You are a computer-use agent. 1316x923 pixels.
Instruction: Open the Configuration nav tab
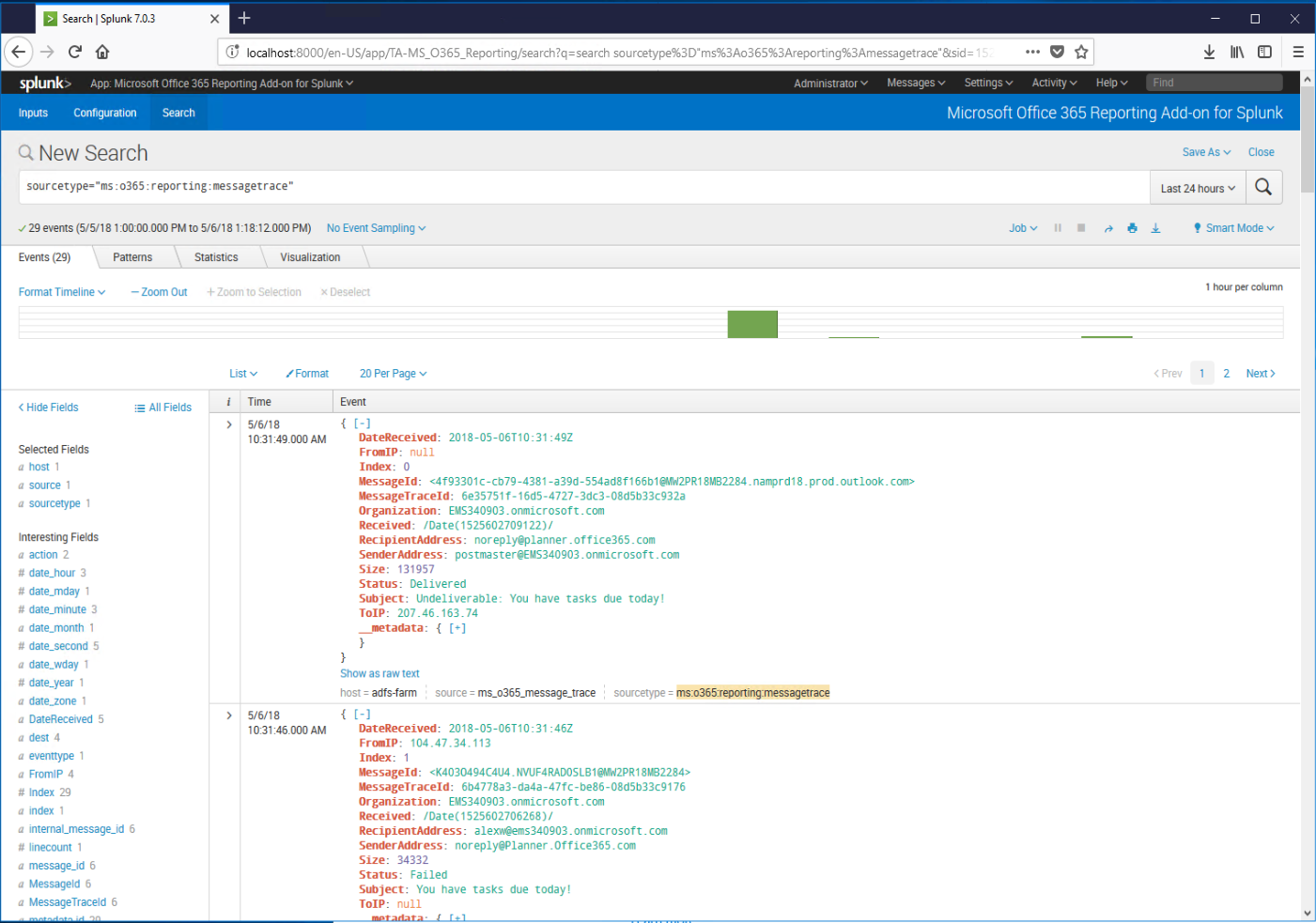105,113
